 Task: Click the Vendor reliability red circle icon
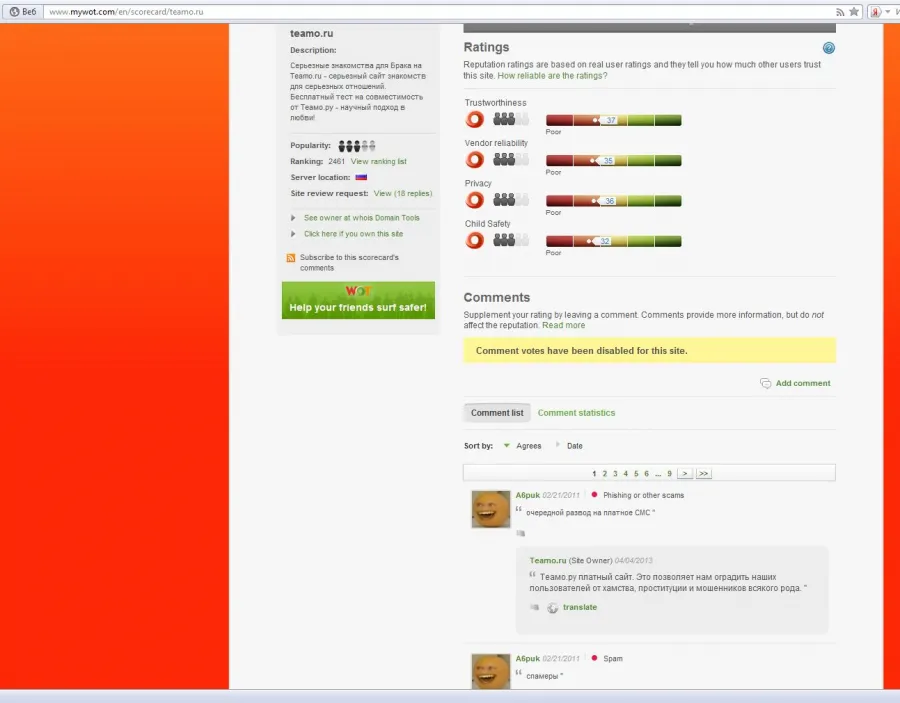click(x=474, y=160)
